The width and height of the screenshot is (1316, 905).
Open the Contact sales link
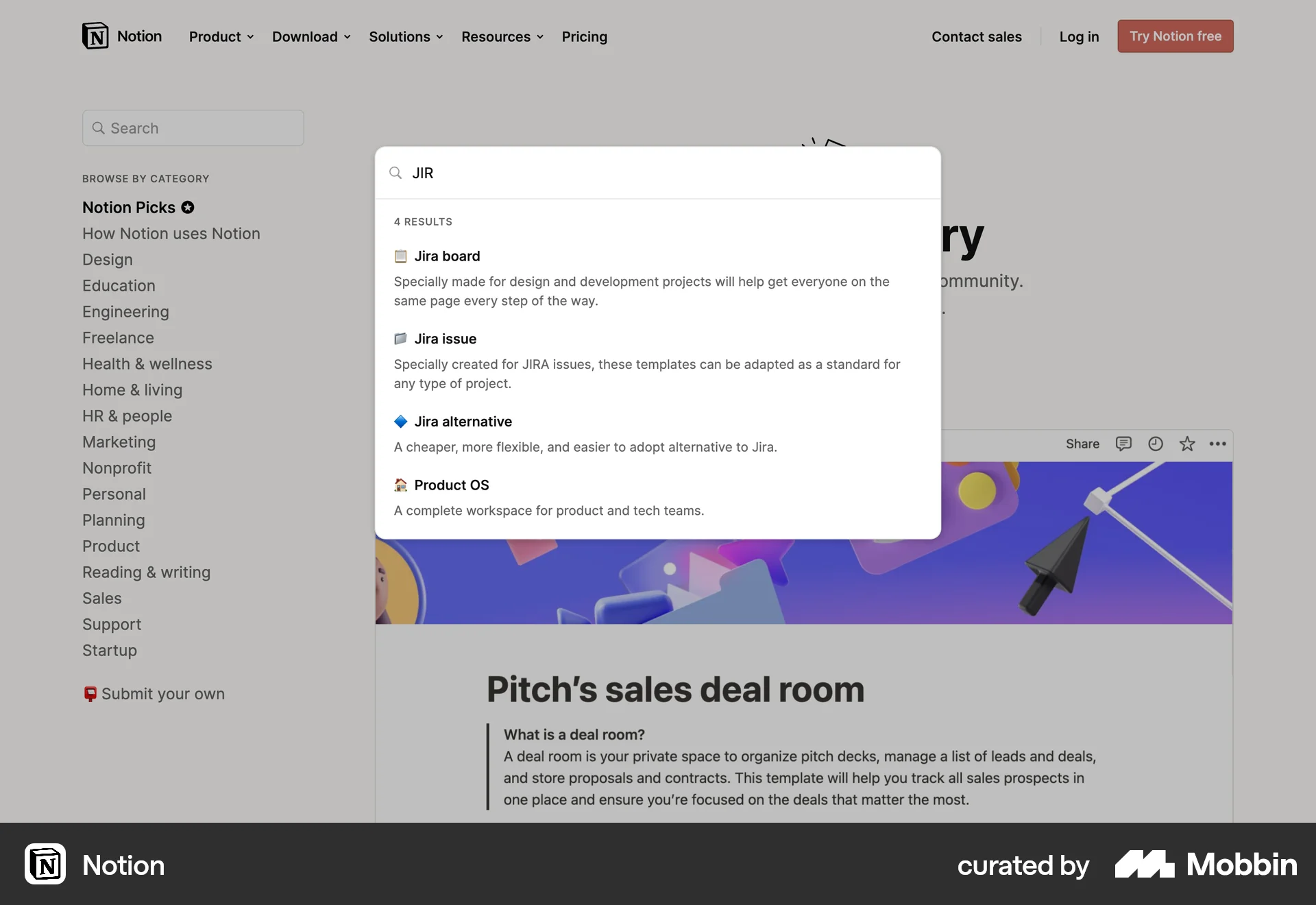click(x=976, y=37)
